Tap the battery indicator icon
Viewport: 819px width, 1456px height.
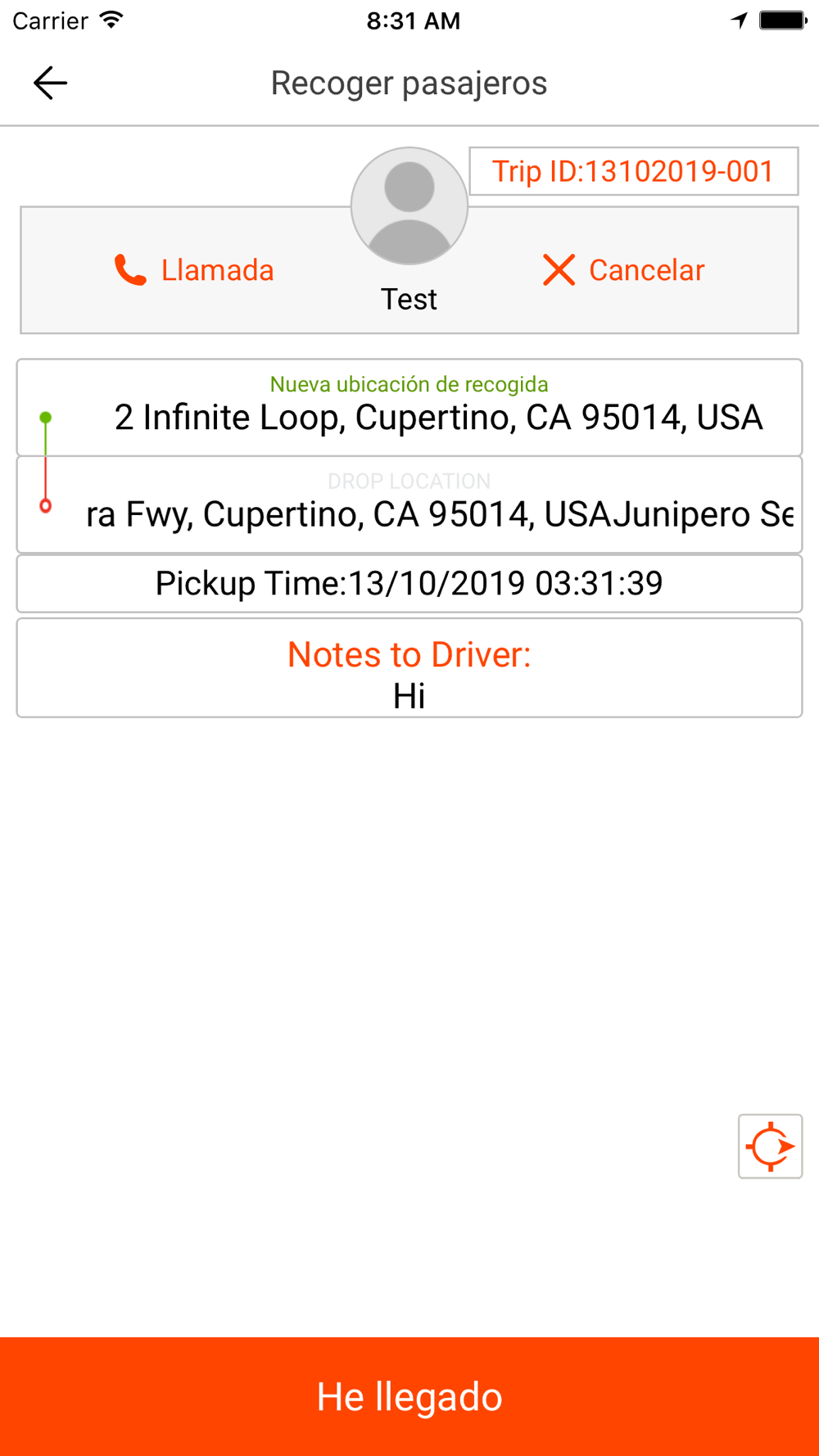click(782, 20)
